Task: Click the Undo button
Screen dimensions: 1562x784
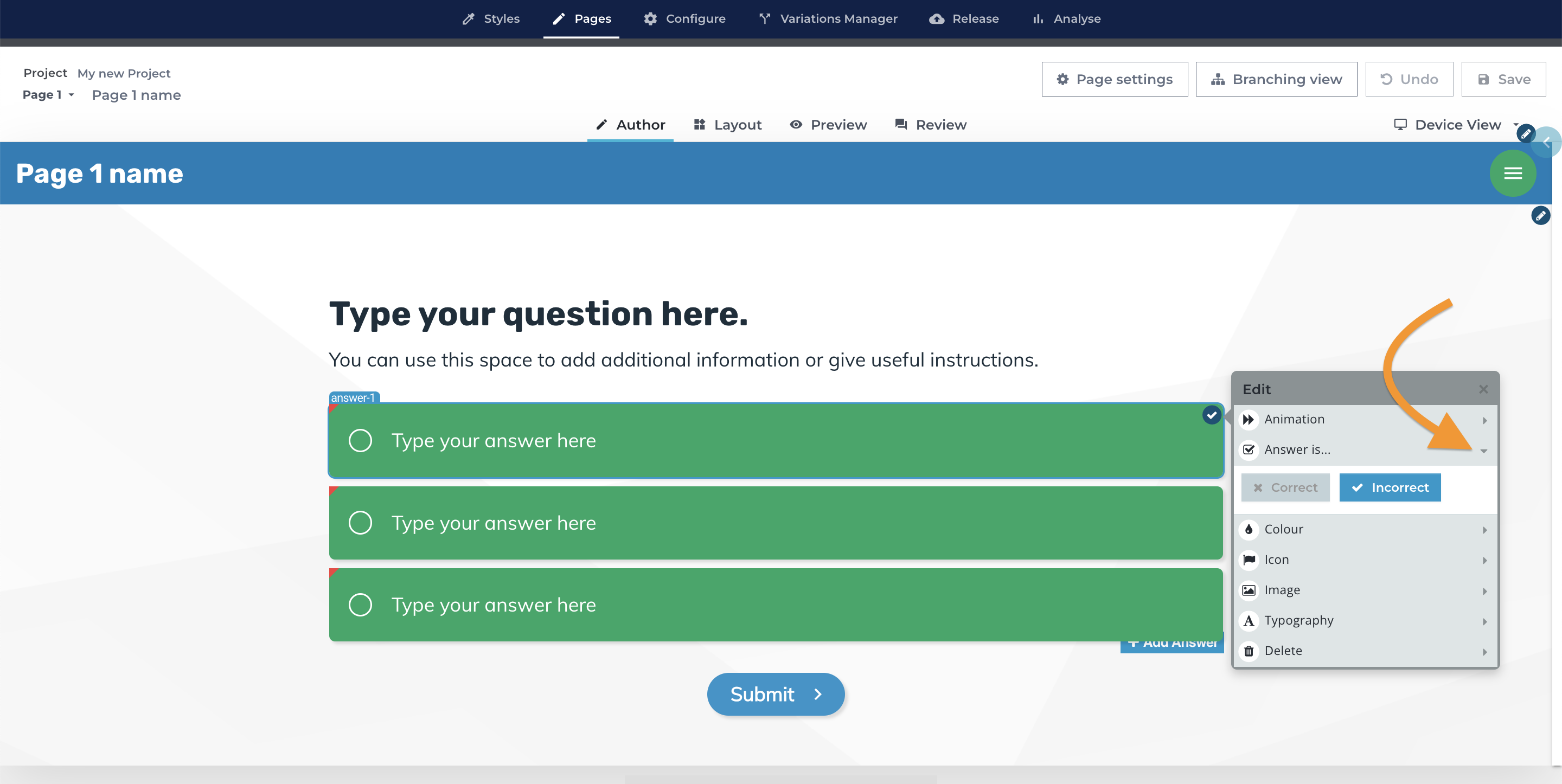Action: [x=1409, y=79]
